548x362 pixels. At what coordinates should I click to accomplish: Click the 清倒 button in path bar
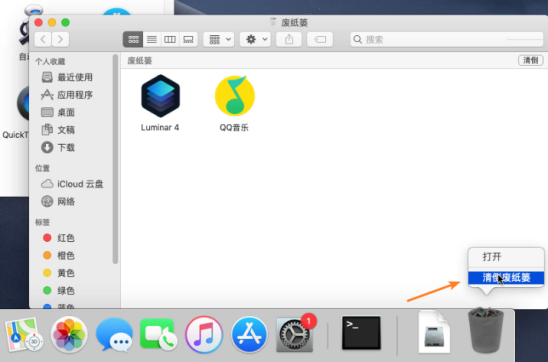tap(531, 60)
